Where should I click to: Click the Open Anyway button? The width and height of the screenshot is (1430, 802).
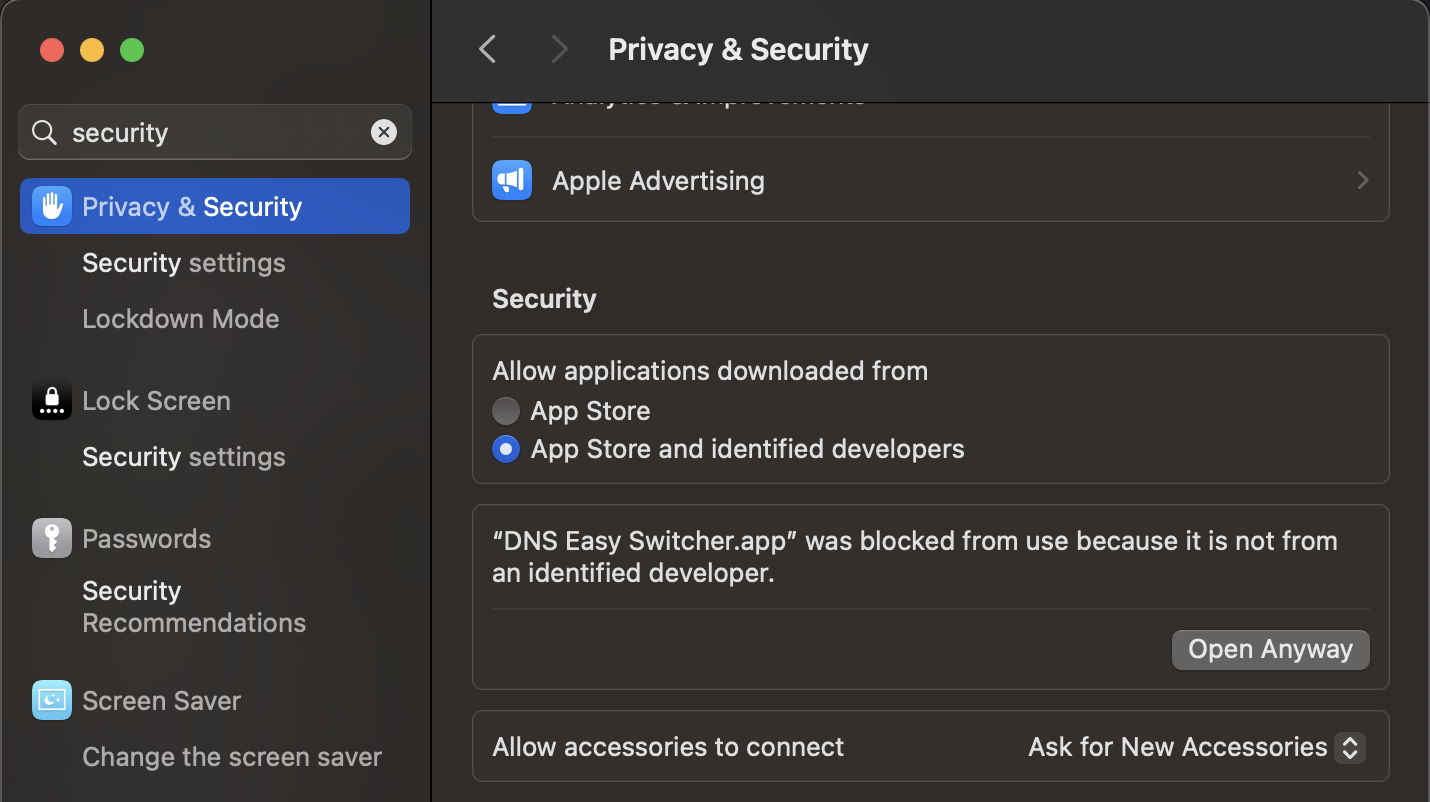[x=1270, y=649]
